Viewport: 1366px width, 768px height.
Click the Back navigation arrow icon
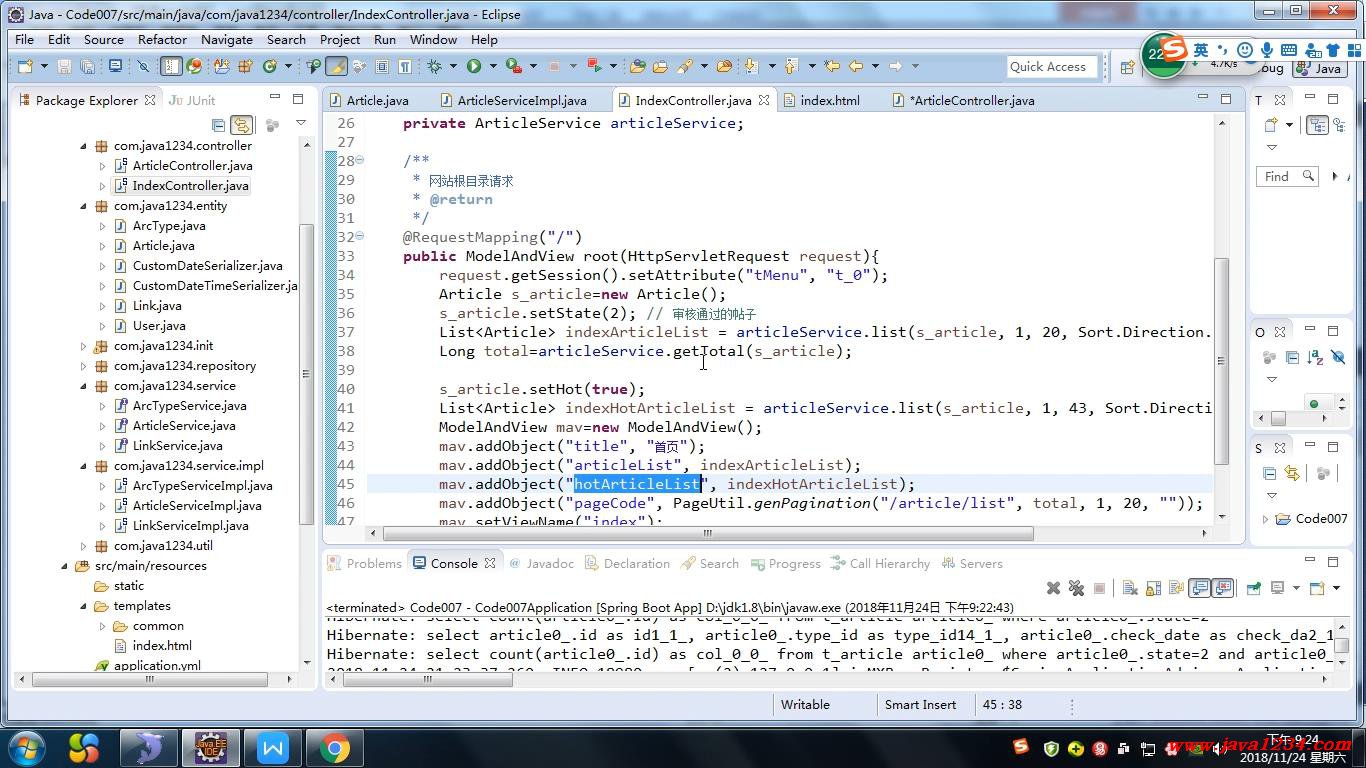coord(855,66)
